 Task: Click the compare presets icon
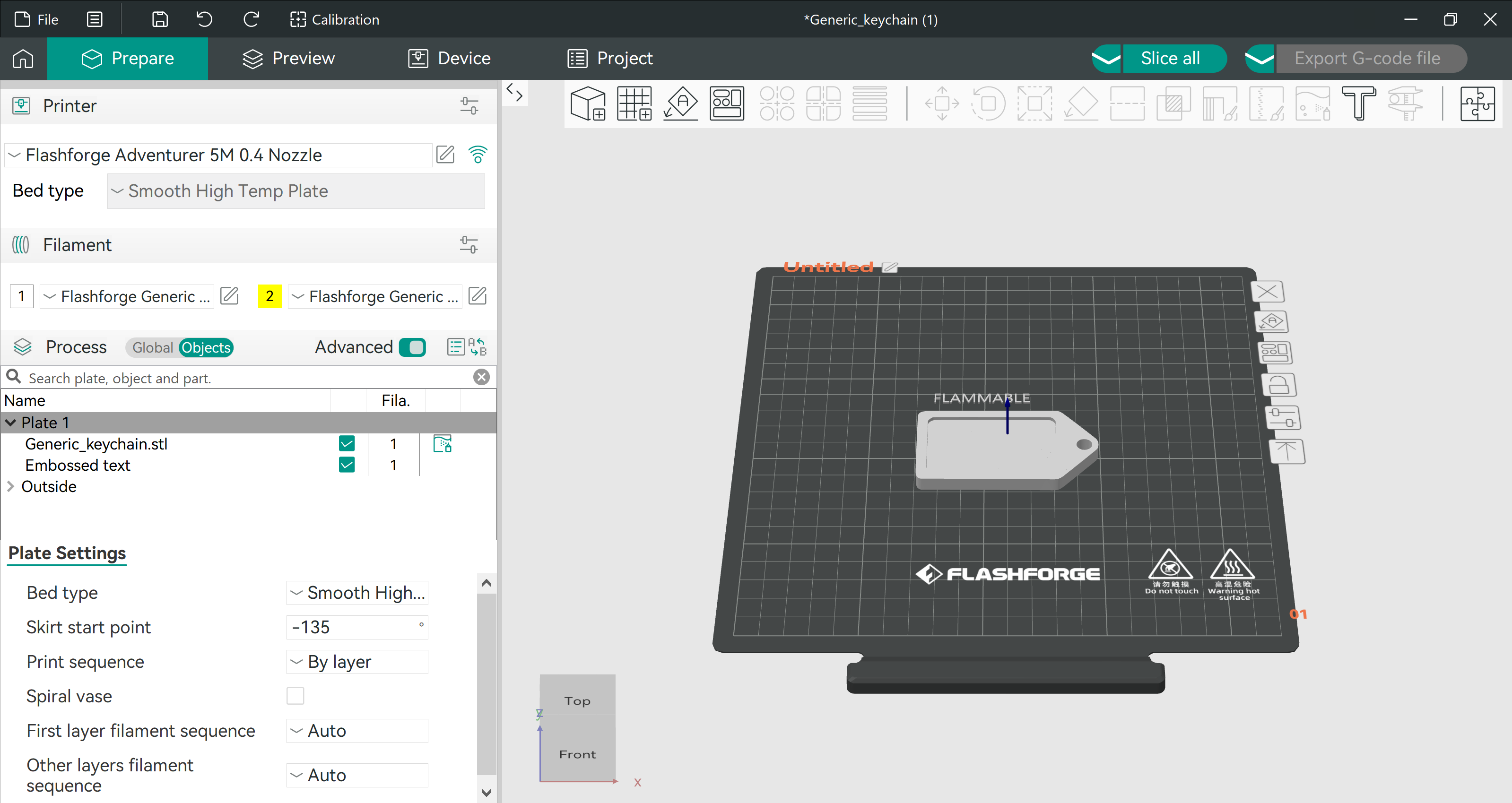coord(477,346)
